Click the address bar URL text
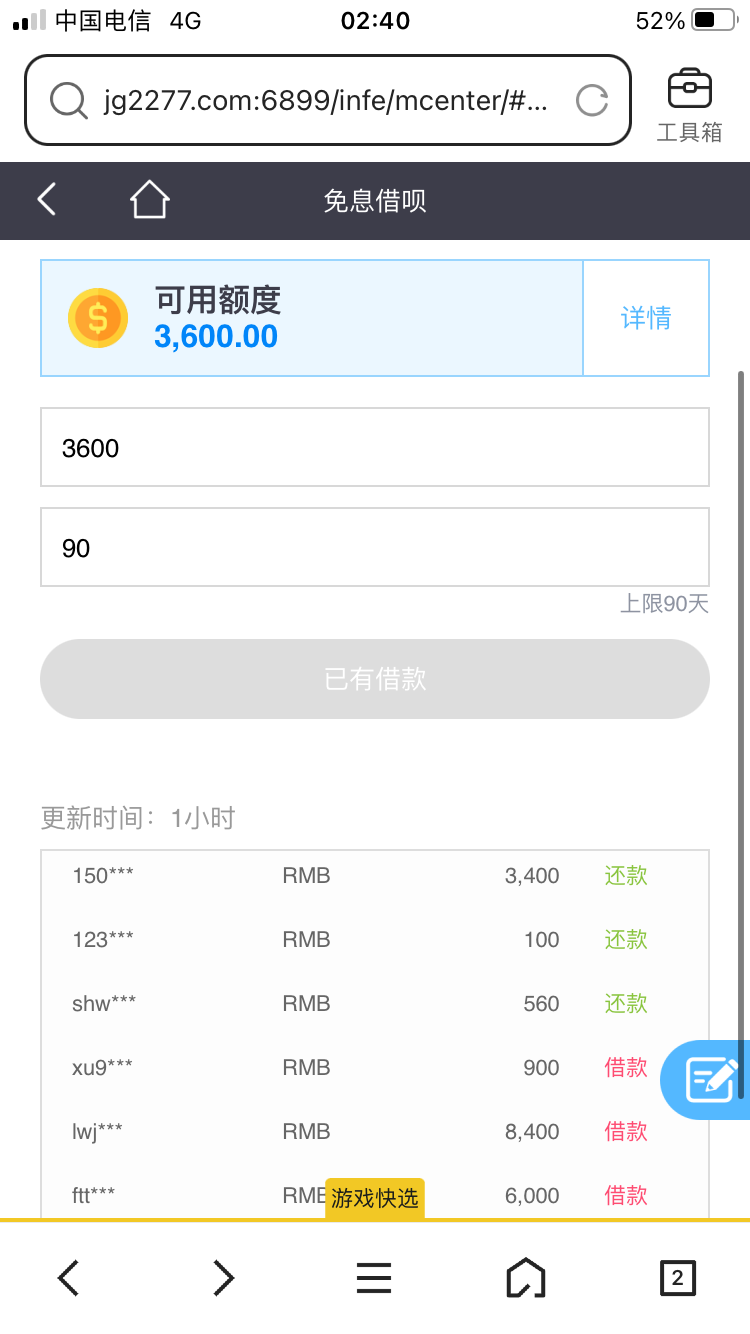 point(325,100)
